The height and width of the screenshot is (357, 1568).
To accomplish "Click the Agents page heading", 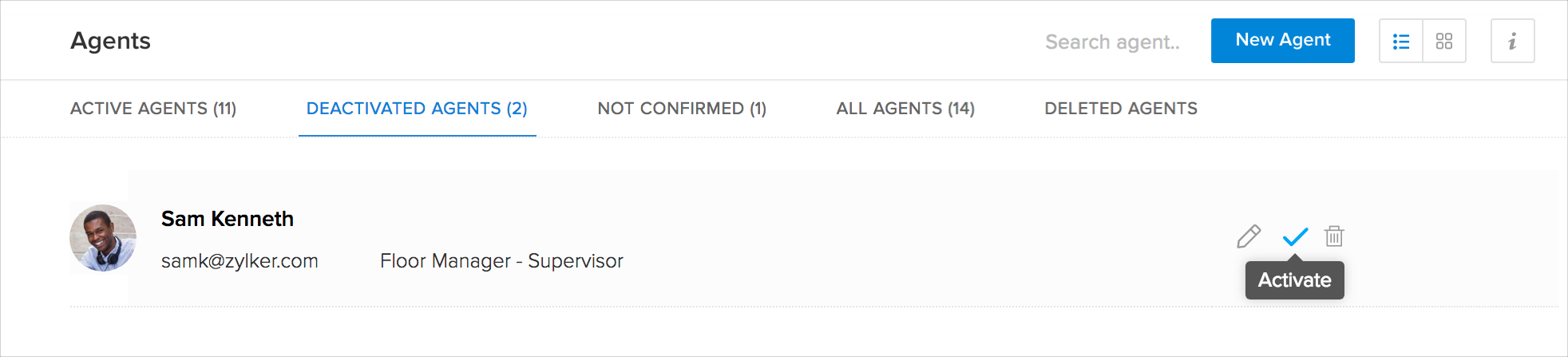I will click(110, 41).
